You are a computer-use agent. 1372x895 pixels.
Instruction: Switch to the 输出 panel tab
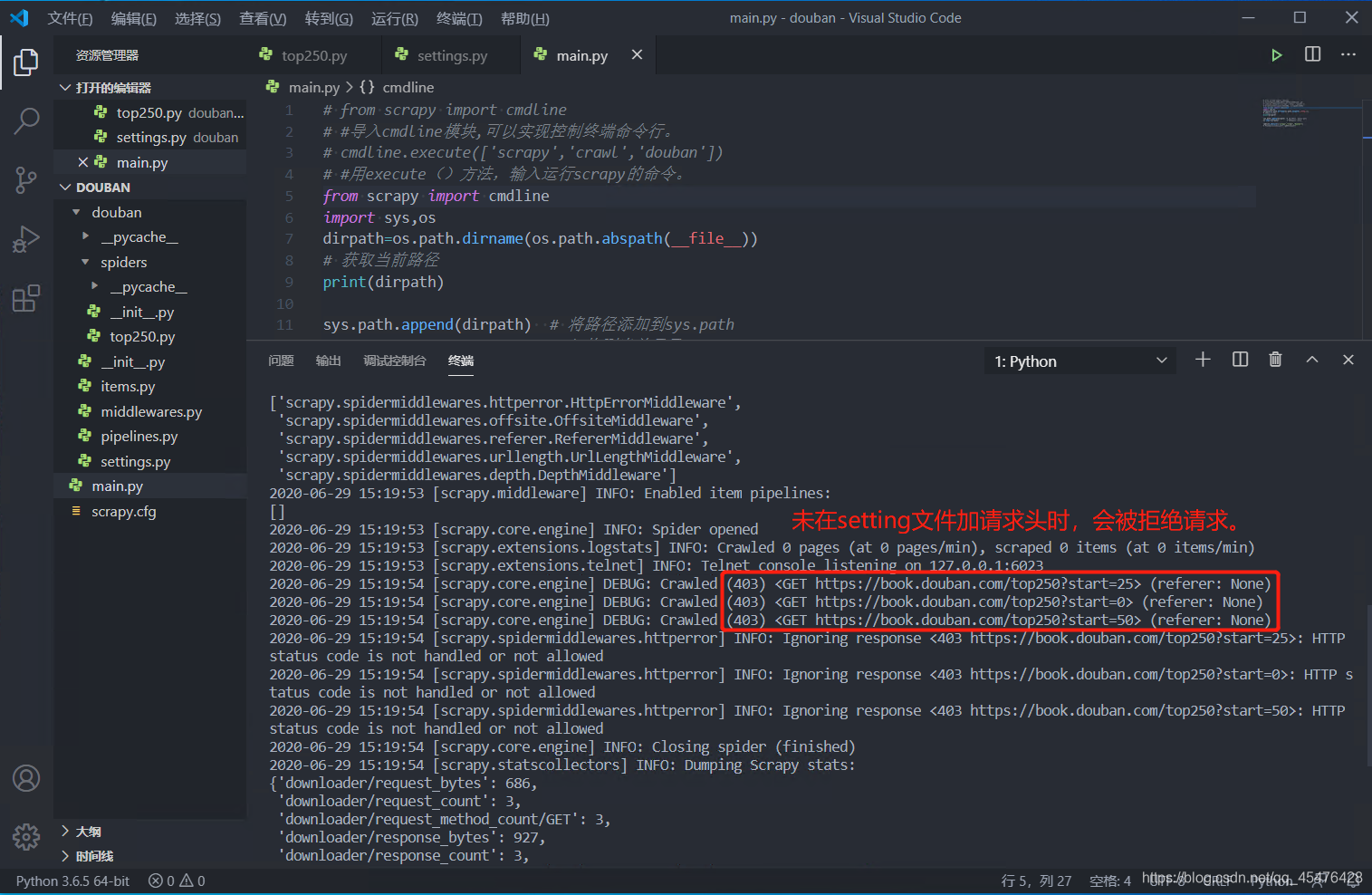pyautogui.click(x=328, y=361)
